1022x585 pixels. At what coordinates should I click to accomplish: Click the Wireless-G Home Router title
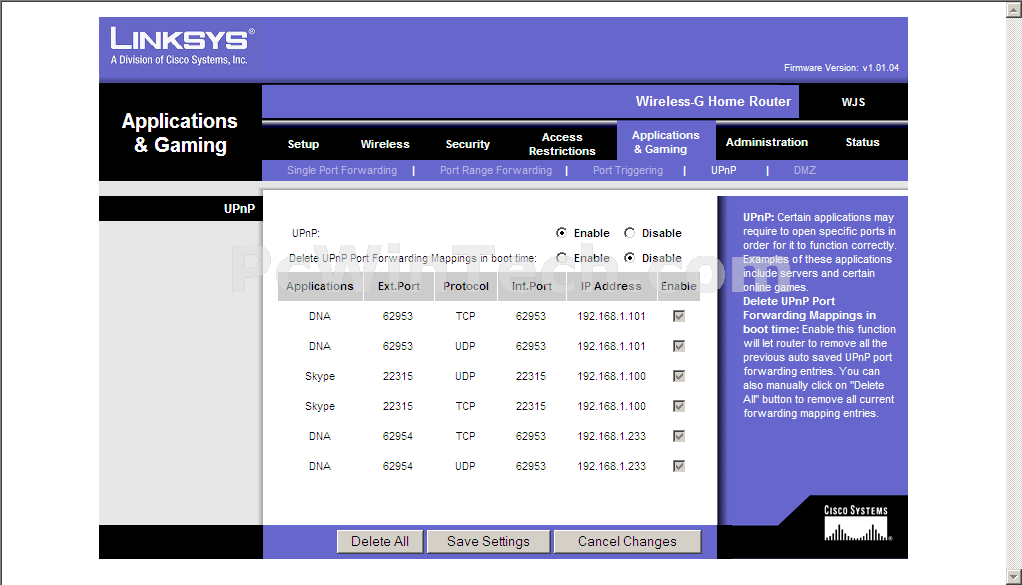pos(713,102)
